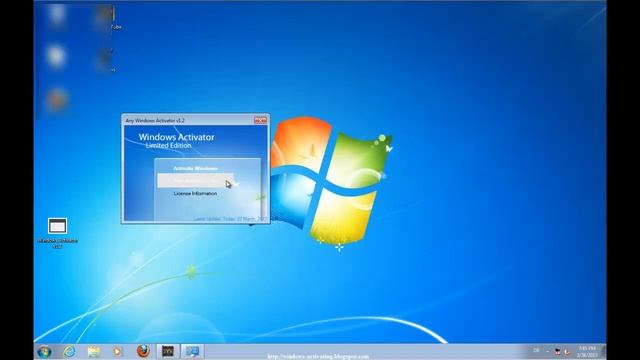Viewport: 640px width, 360px height.
Task: Launch Firefox from the taskbar
Action: [143, 351]
